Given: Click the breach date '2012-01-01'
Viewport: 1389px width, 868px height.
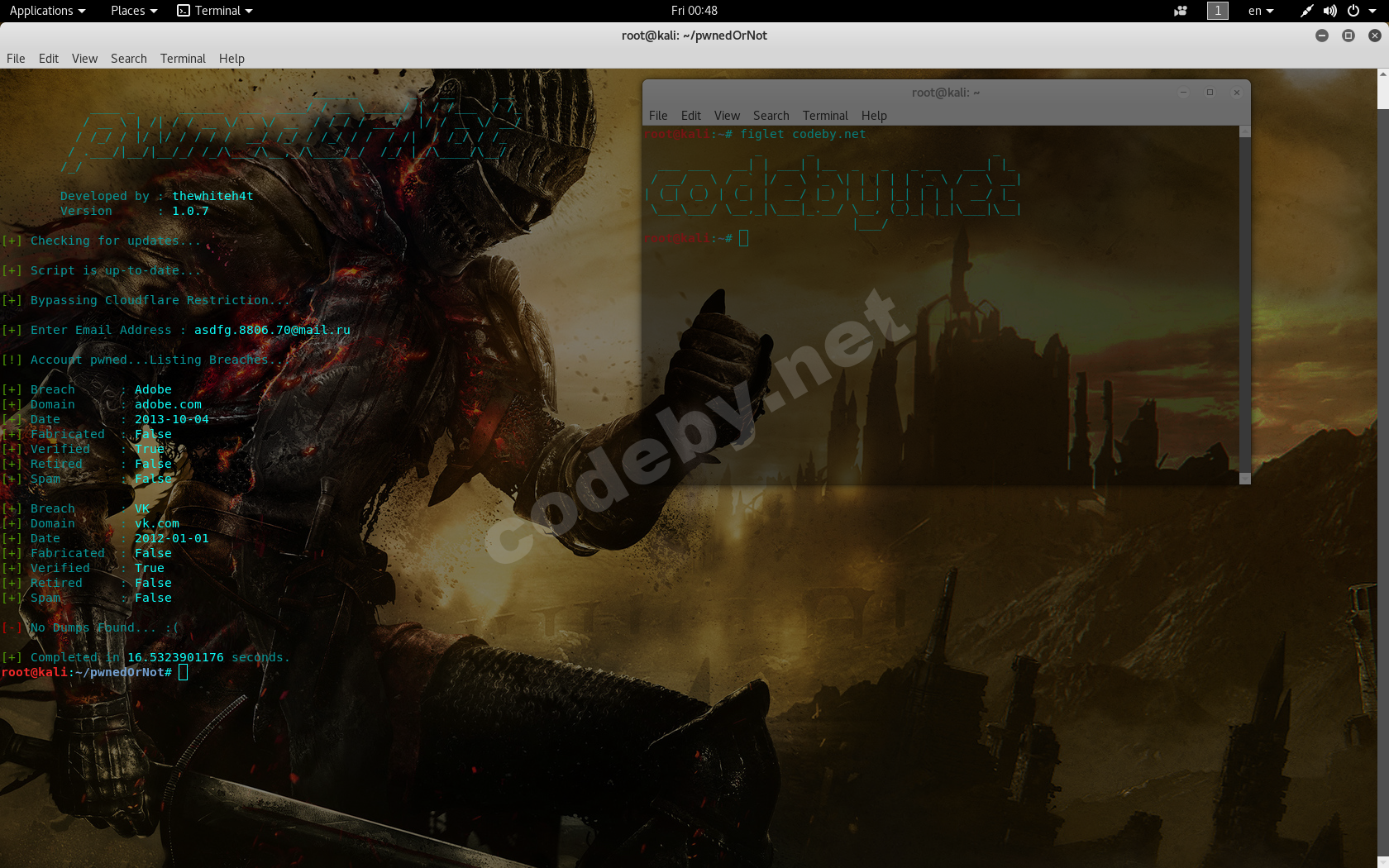Looking at the screenshot, I should point(172,538).
